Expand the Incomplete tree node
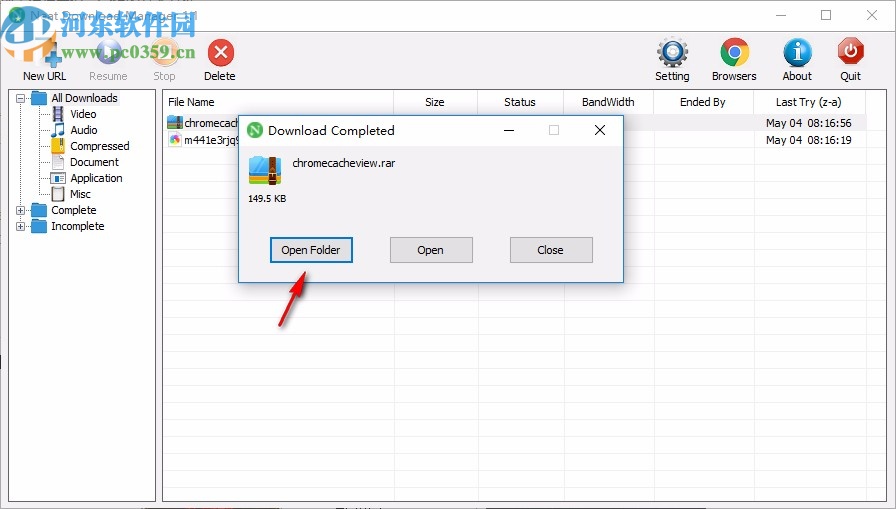The width and height of the screenshot is (896, 509). coord(20,226)
